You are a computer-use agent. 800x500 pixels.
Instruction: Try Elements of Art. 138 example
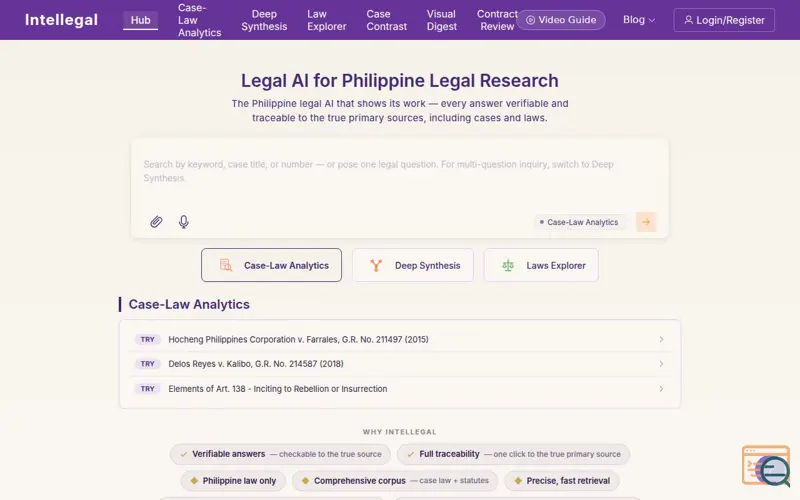pos(399,389)
